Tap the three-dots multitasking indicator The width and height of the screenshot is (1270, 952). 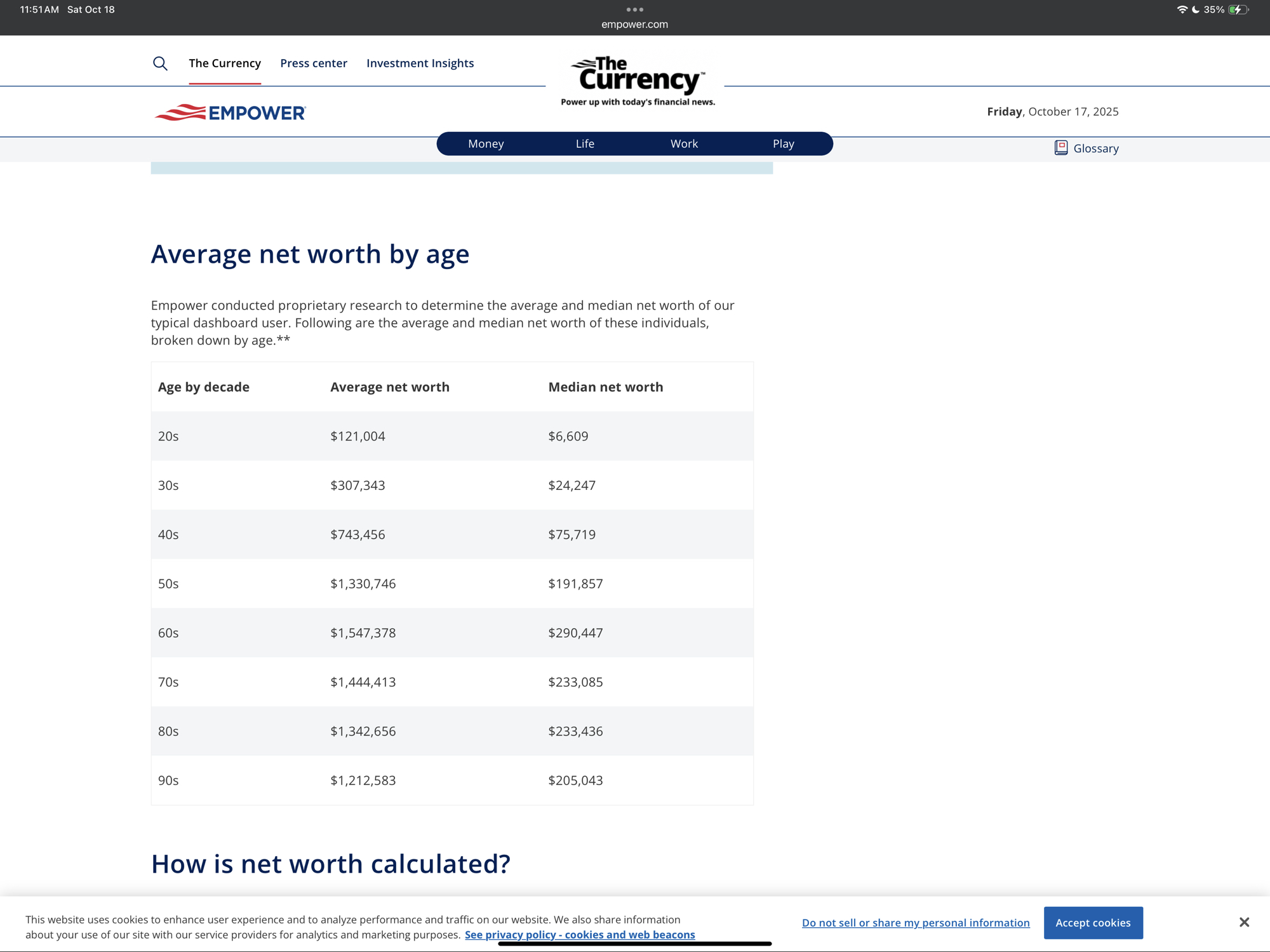[x=634, y=10]
